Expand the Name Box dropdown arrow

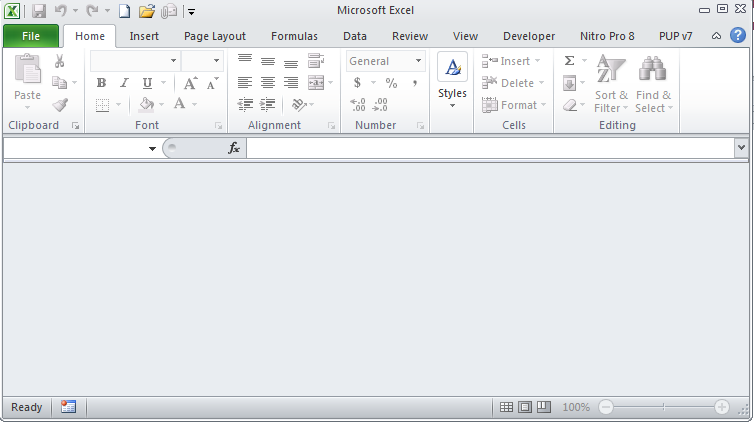pyautogui.click(x=152, y=148)
